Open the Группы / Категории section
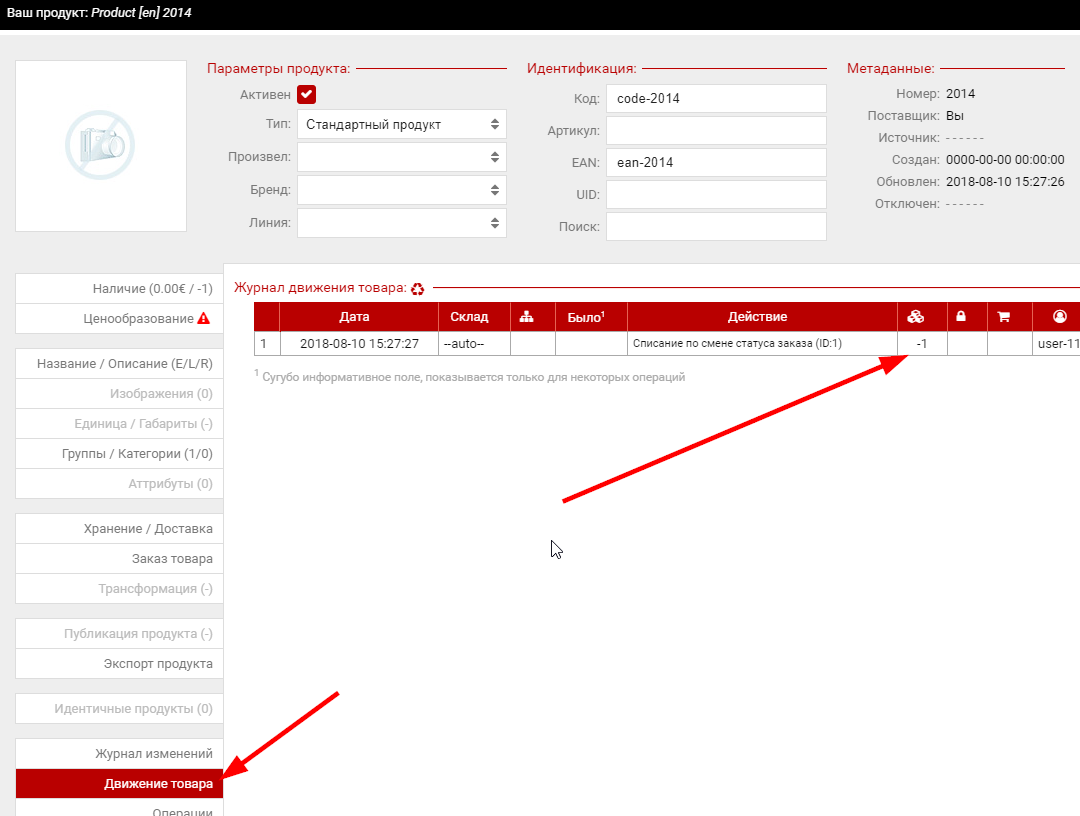The height and width of the screenshot is (816, 1080). (137, 454)
